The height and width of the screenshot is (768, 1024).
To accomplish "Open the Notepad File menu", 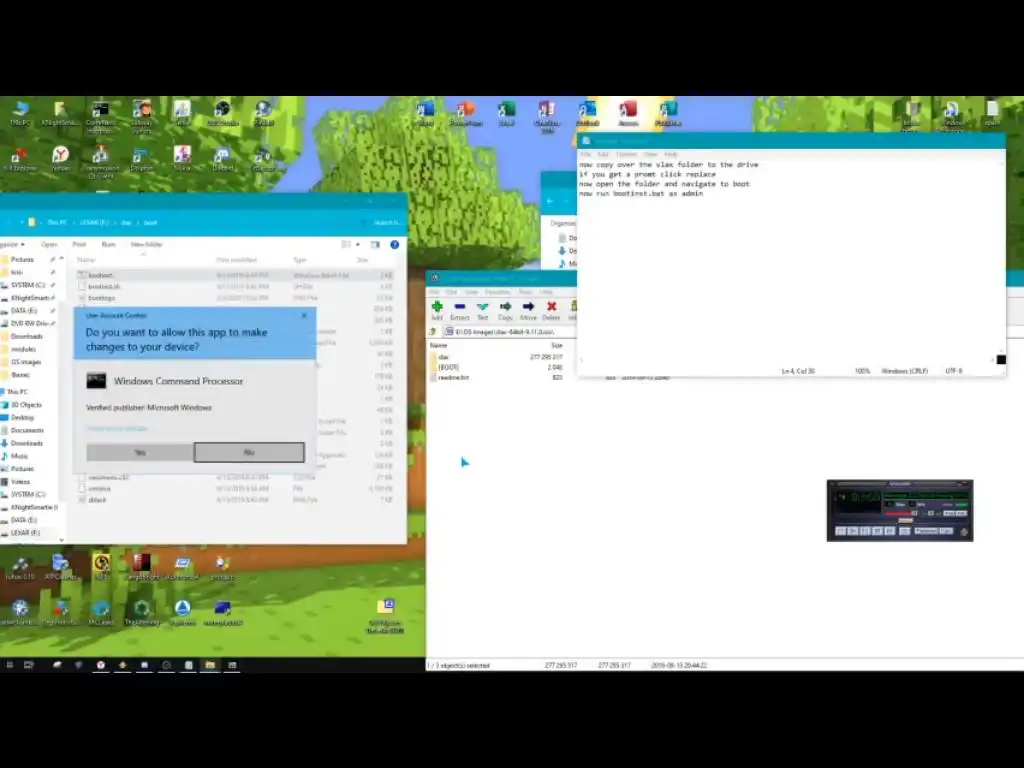I will coord(586,154).
